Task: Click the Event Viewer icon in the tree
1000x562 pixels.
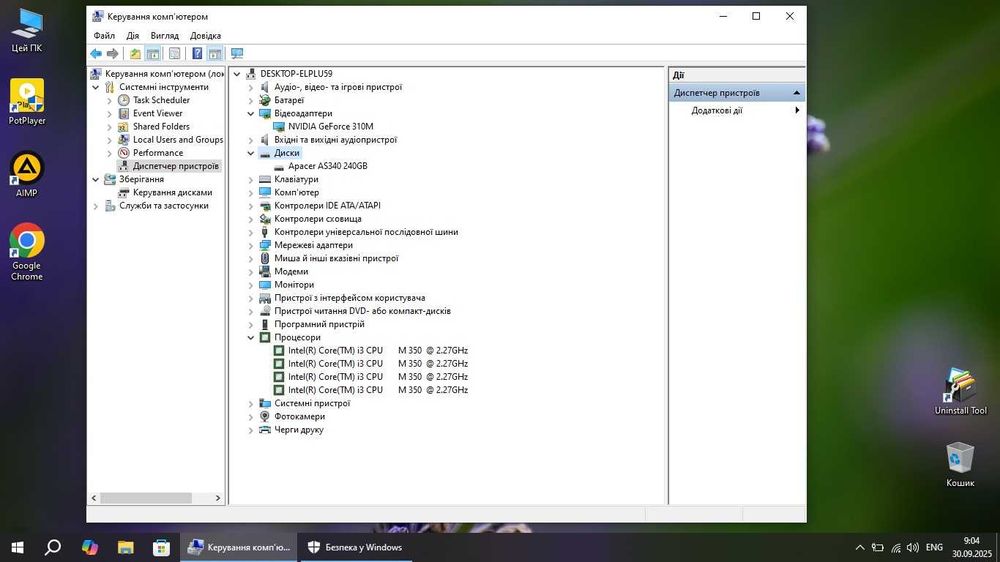Action: (124, 114)
